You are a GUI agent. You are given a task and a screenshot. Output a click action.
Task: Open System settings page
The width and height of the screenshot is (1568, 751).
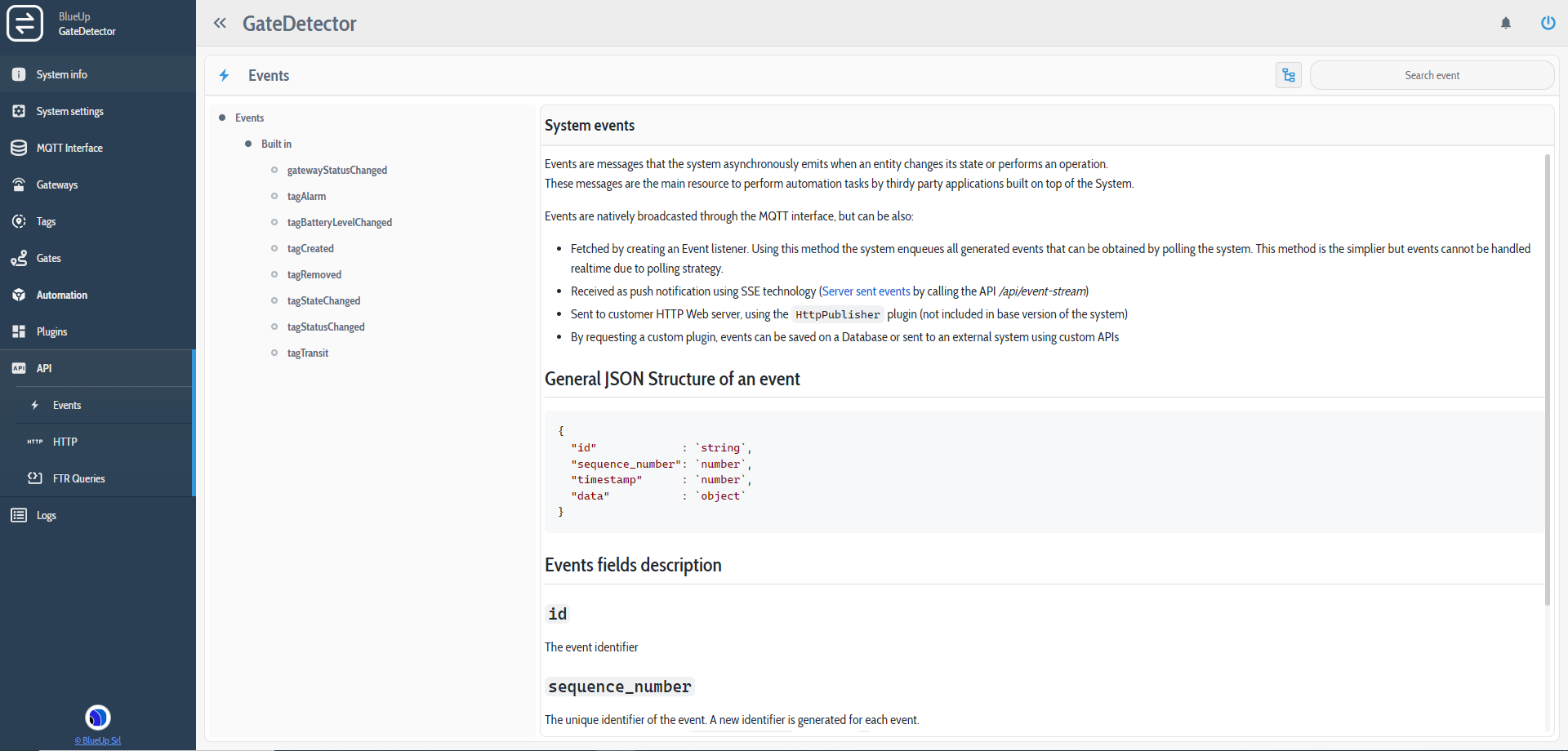click(x=69, y=111)
